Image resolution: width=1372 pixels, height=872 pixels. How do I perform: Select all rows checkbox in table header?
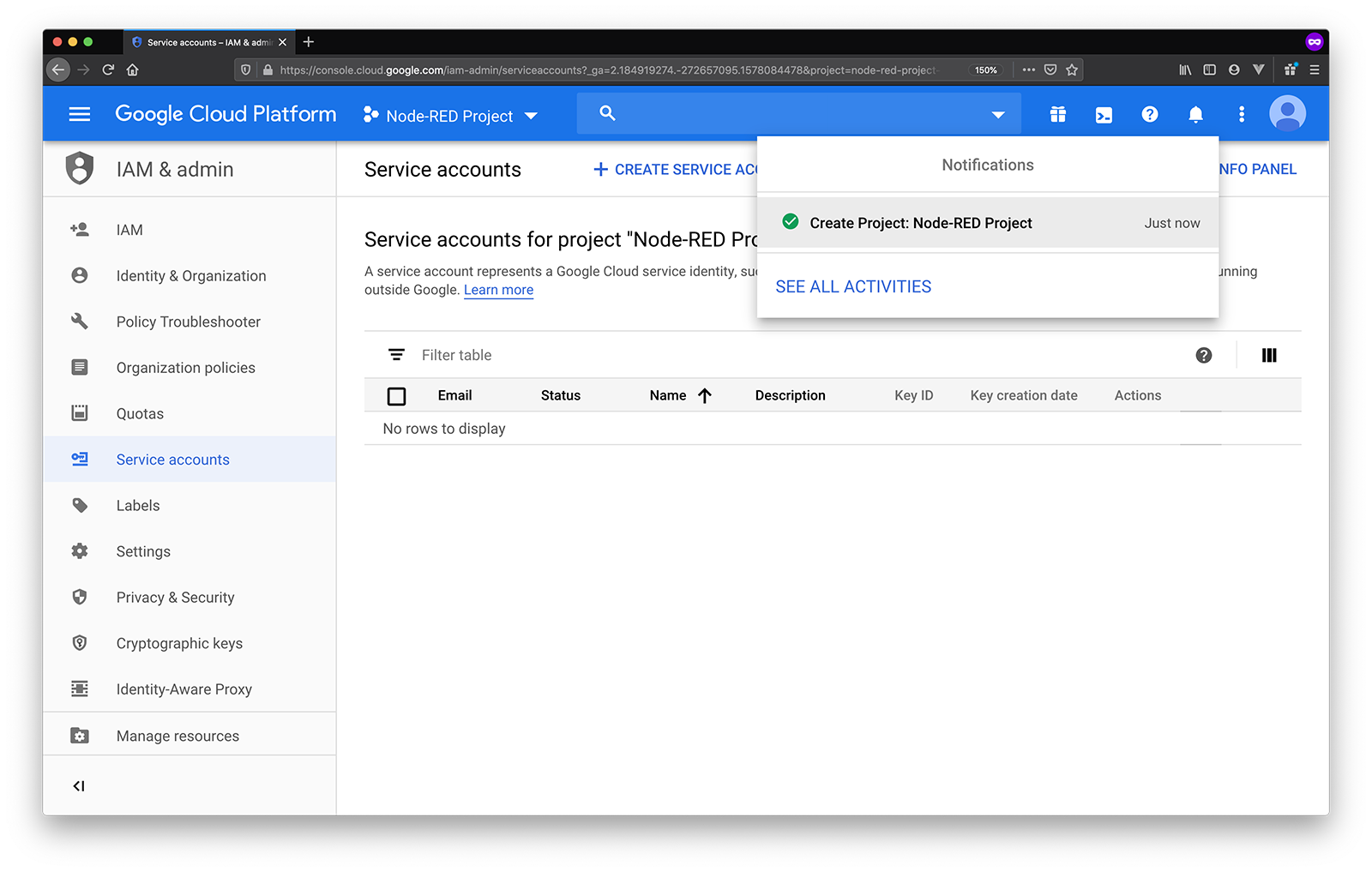click(396, 396)
